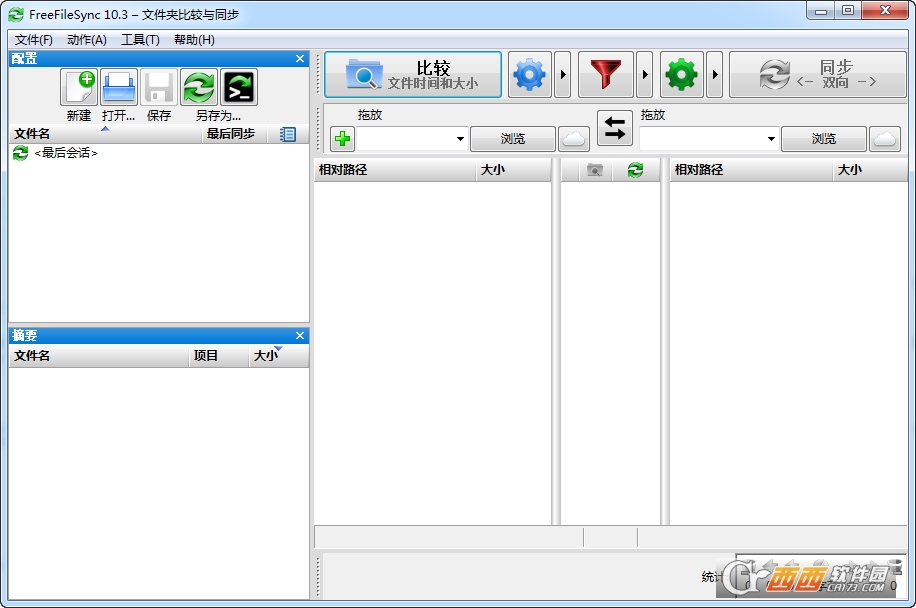This screenshot has width=916, height=608.
Task: Click the middle grid sync action icon
Action: point(635,170)
